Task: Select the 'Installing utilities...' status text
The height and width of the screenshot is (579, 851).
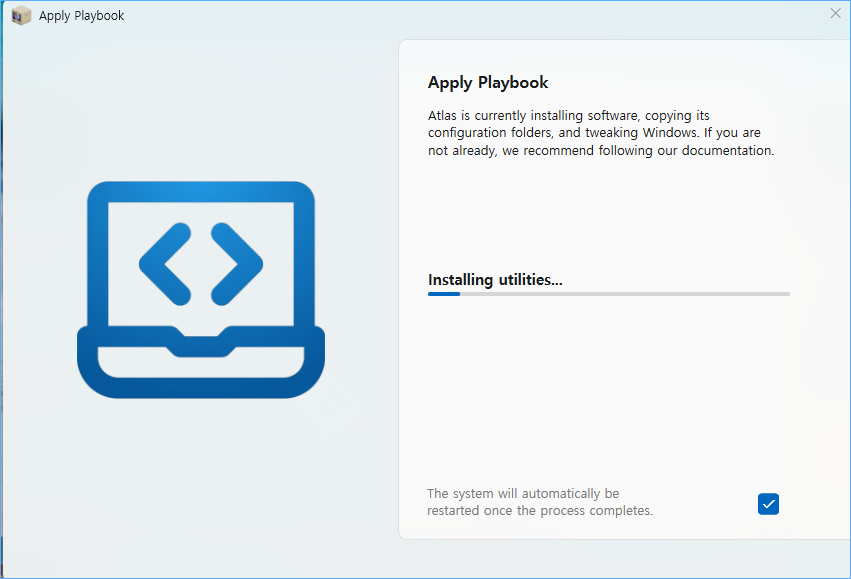Action: pyautogui.click(x=495, y=279)
